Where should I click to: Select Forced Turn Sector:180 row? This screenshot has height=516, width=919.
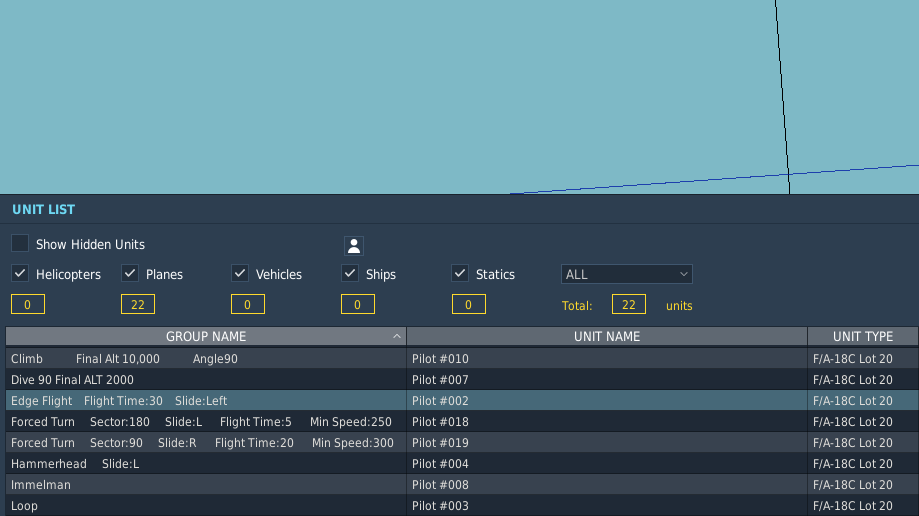(205, 422)
